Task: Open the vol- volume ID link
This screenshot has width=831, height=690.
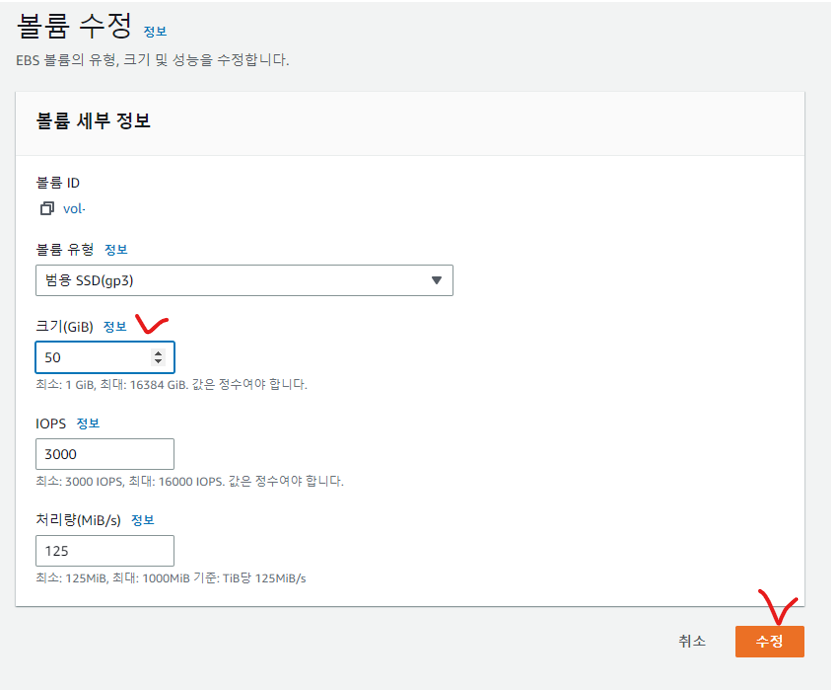Action: click(74, 209)
